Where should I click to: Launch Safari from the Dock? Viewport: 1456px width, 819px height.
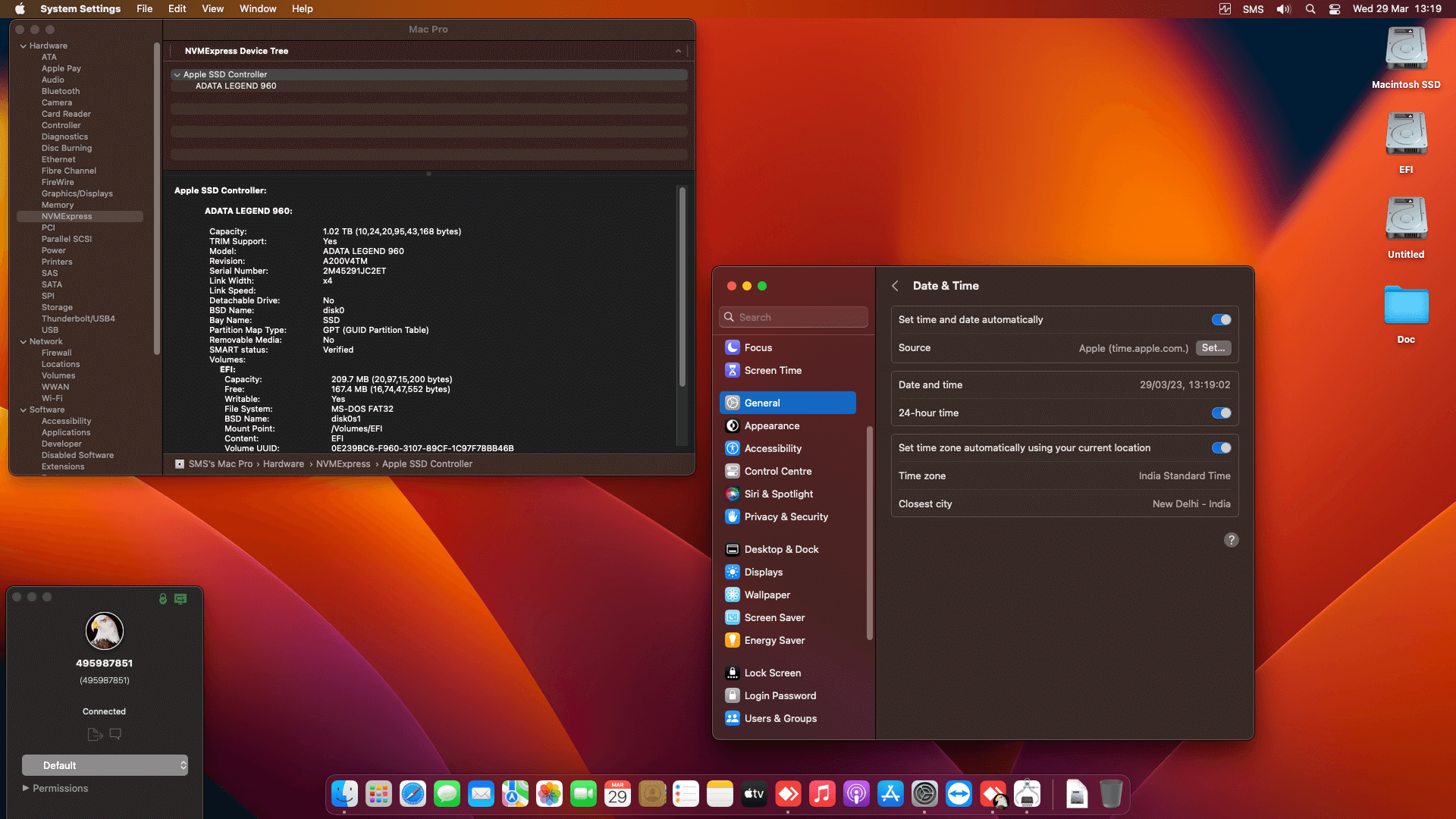[413, 794]
